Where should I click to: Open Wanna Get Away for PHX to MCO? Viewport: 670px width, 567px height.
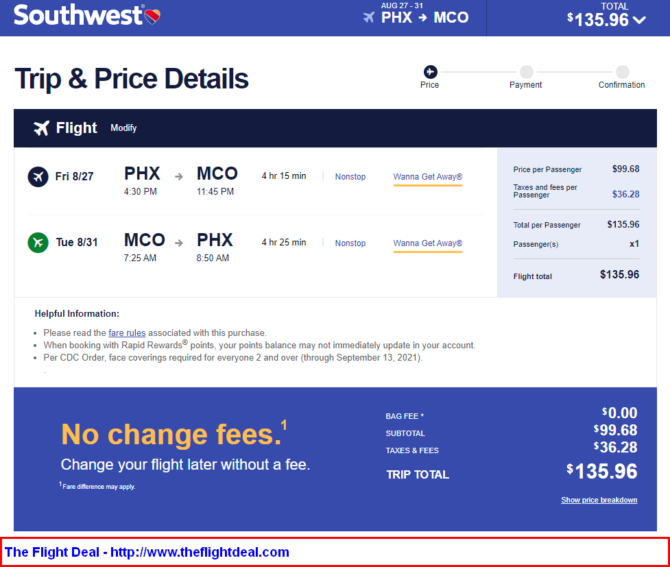[x=428, y=177]
